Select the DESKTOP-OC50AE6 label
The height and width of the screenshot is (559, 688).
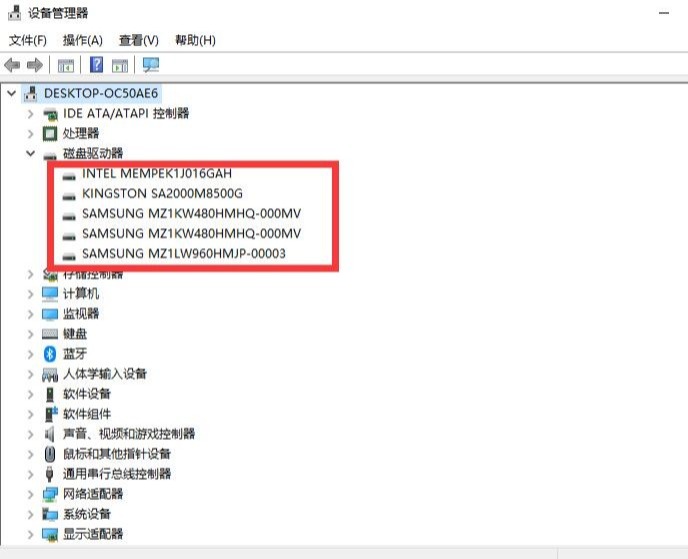(101, 93)
